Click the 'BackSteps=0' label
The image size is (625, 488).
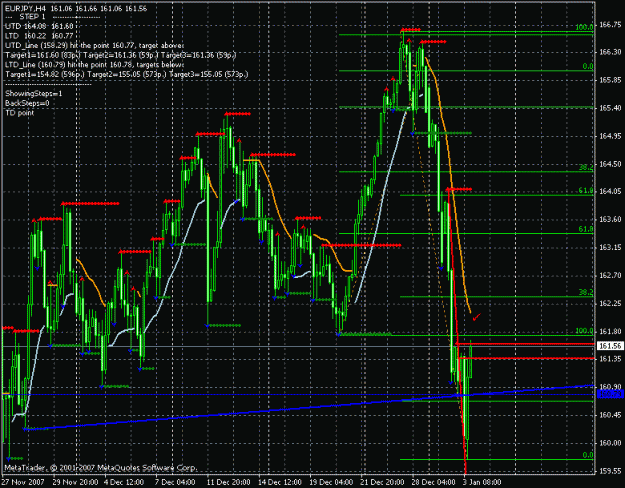pos(27,103)
